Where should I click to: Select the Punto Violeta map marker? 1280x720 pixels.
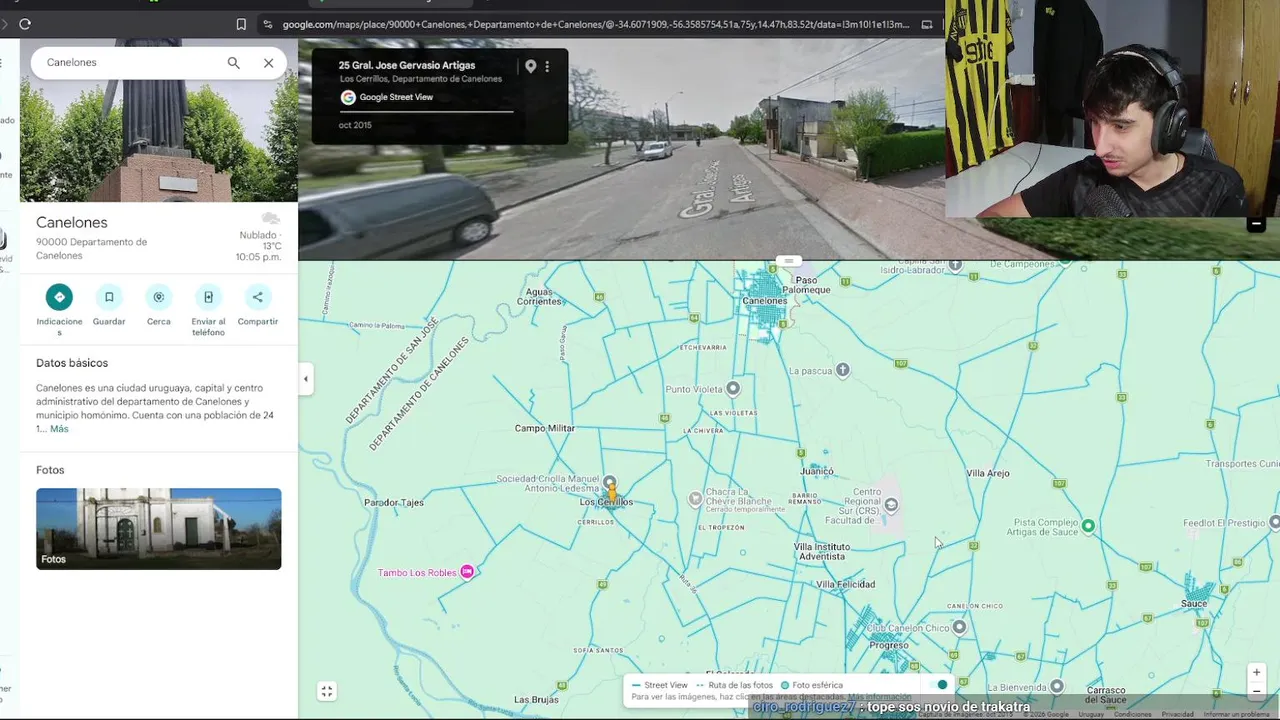pyautogui.click(x=733, y=388)
